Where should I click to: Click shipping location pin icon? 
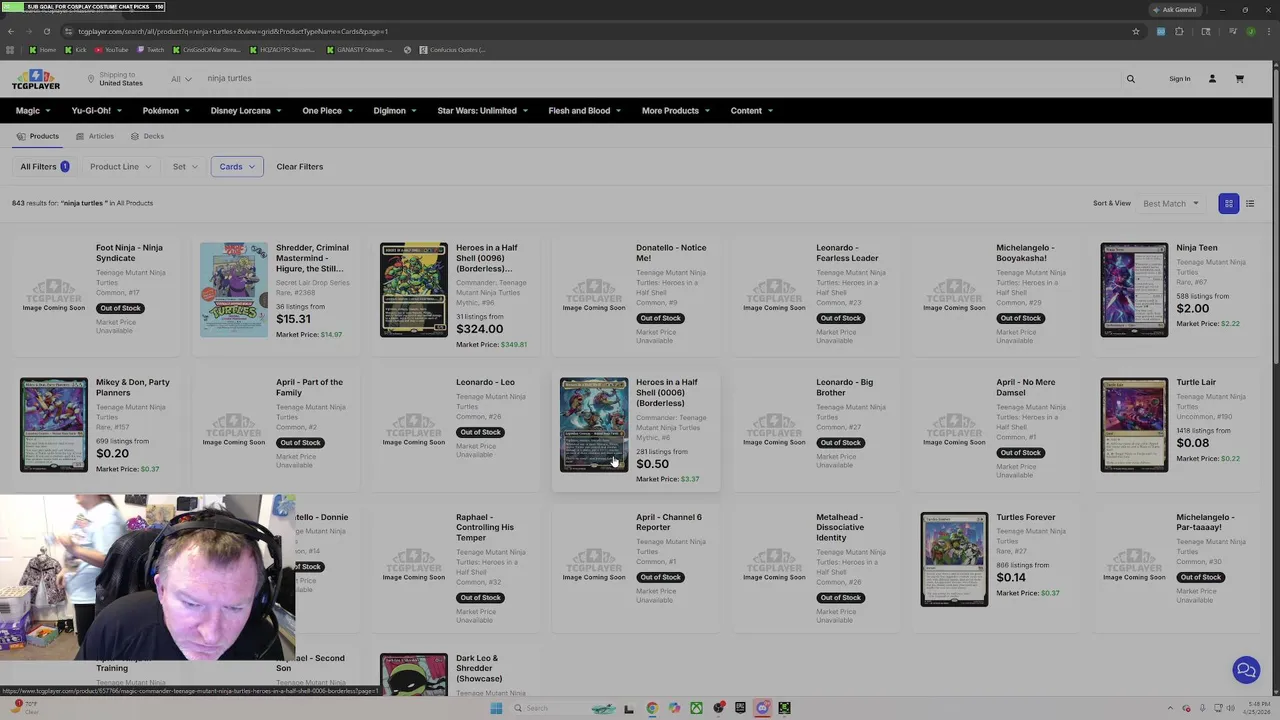tap(90, 79)
